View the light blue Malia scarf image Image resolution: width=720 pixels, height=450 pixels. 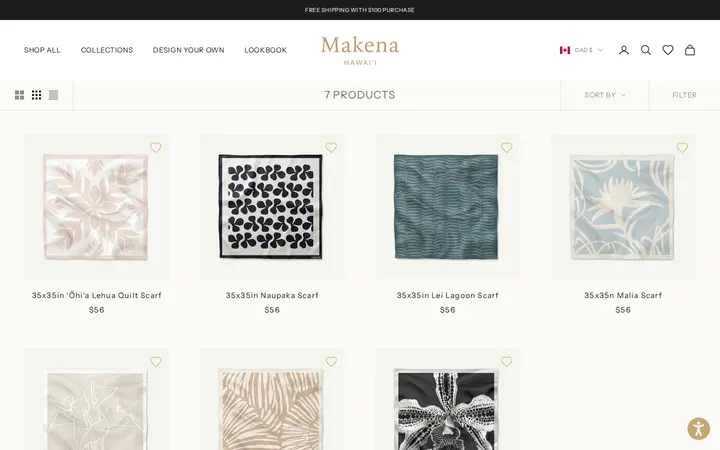point(623,207)
